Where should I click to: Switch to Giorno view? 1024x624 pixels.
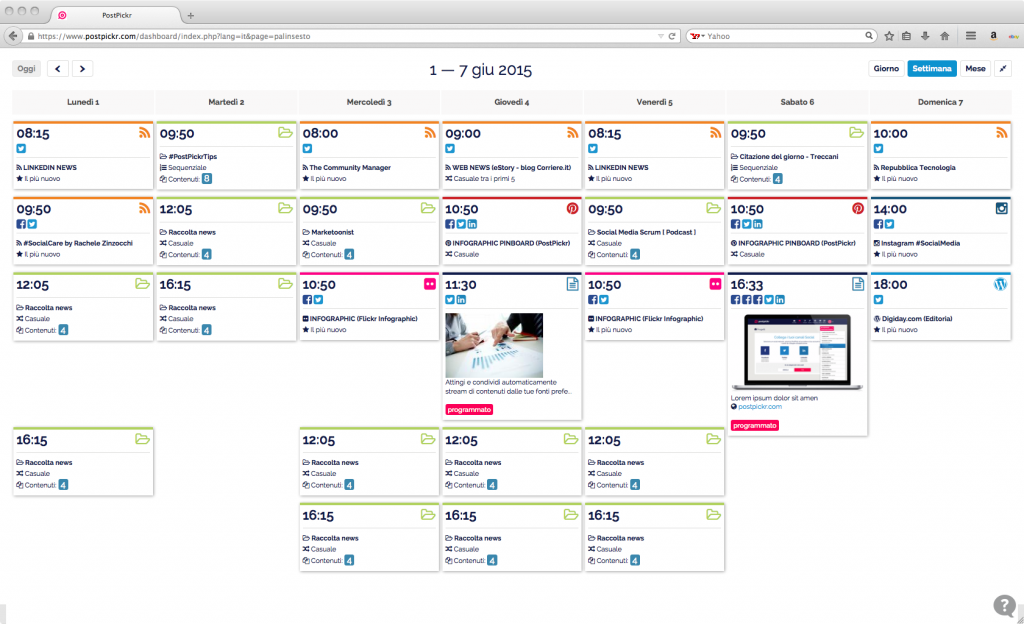click(886, 69)
